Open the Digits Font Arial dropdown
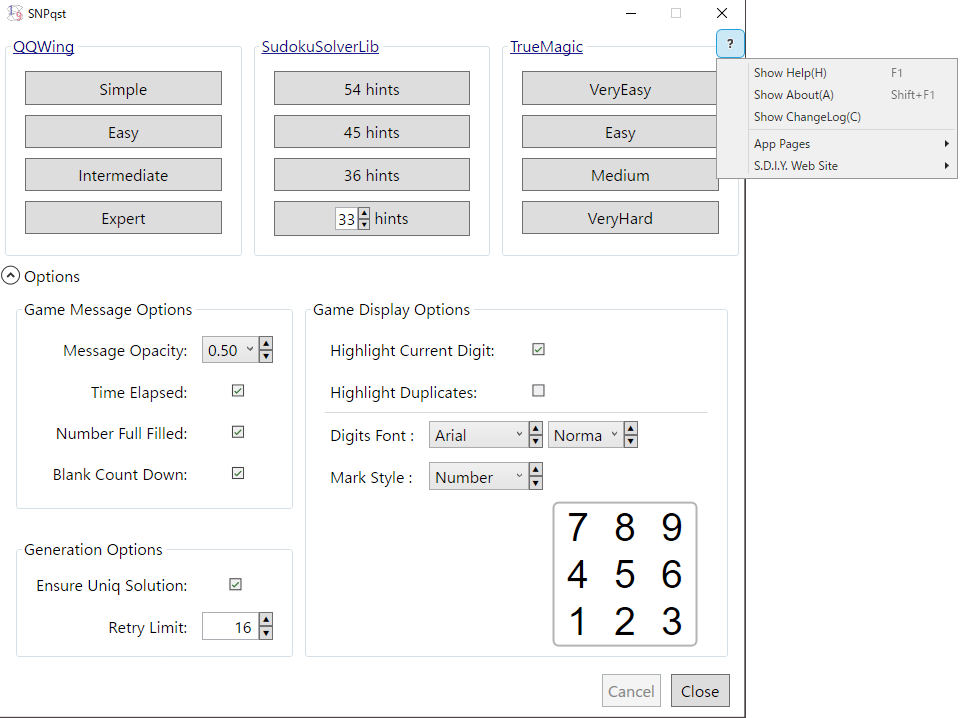960x718 pixels. [478, 435]
